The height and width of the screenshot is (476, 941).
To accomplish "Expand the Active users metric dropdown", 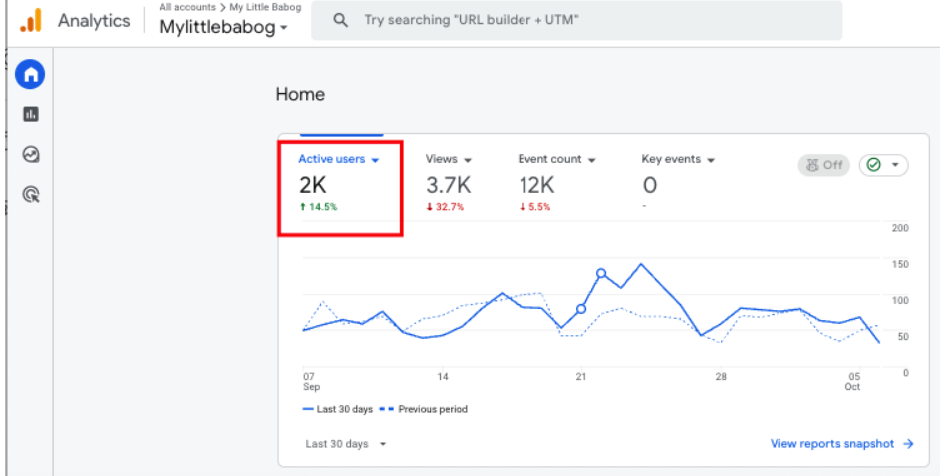I will [375, 160].
